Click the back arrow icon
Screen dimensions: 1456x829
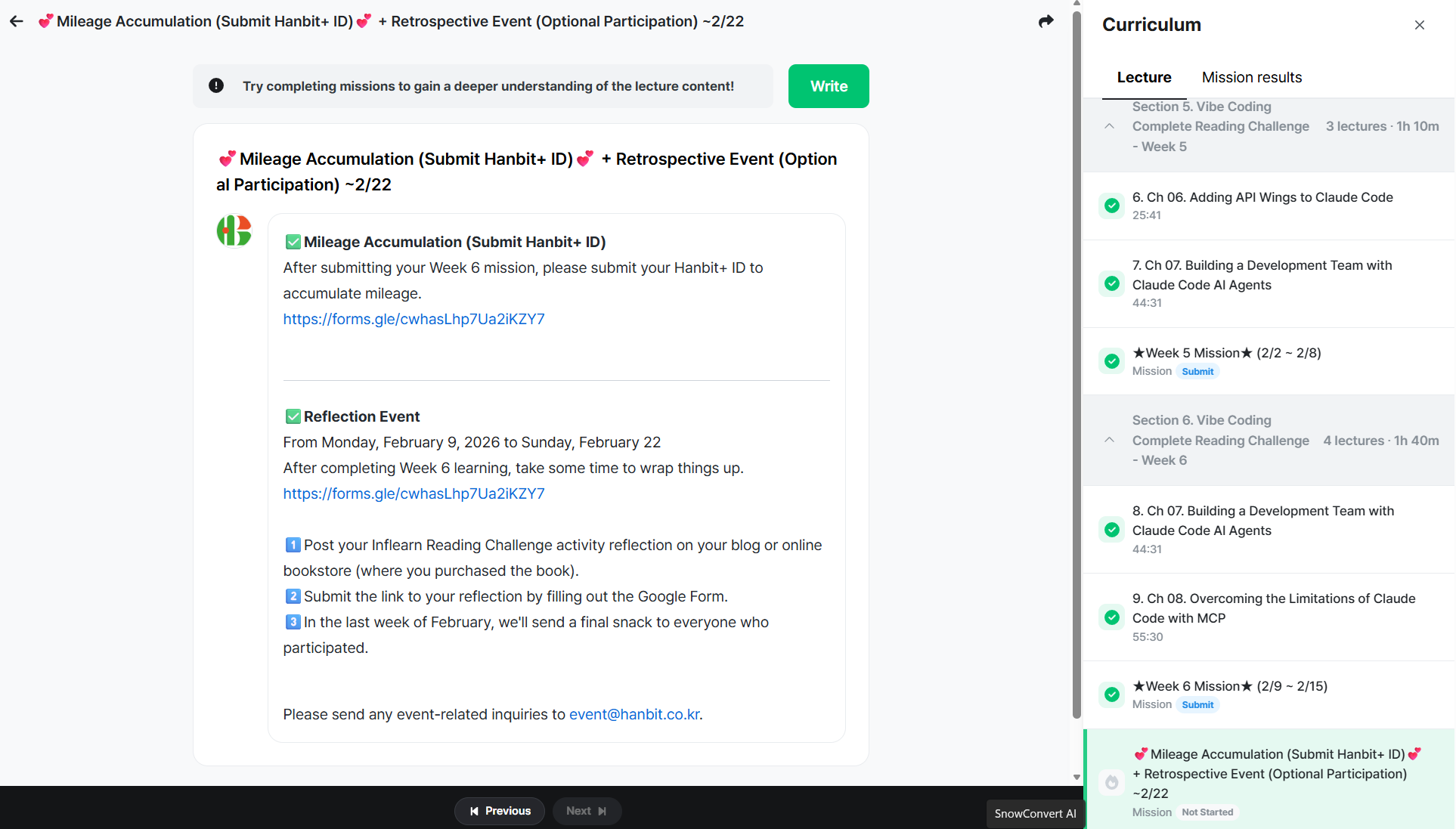[x=17, y=21]
